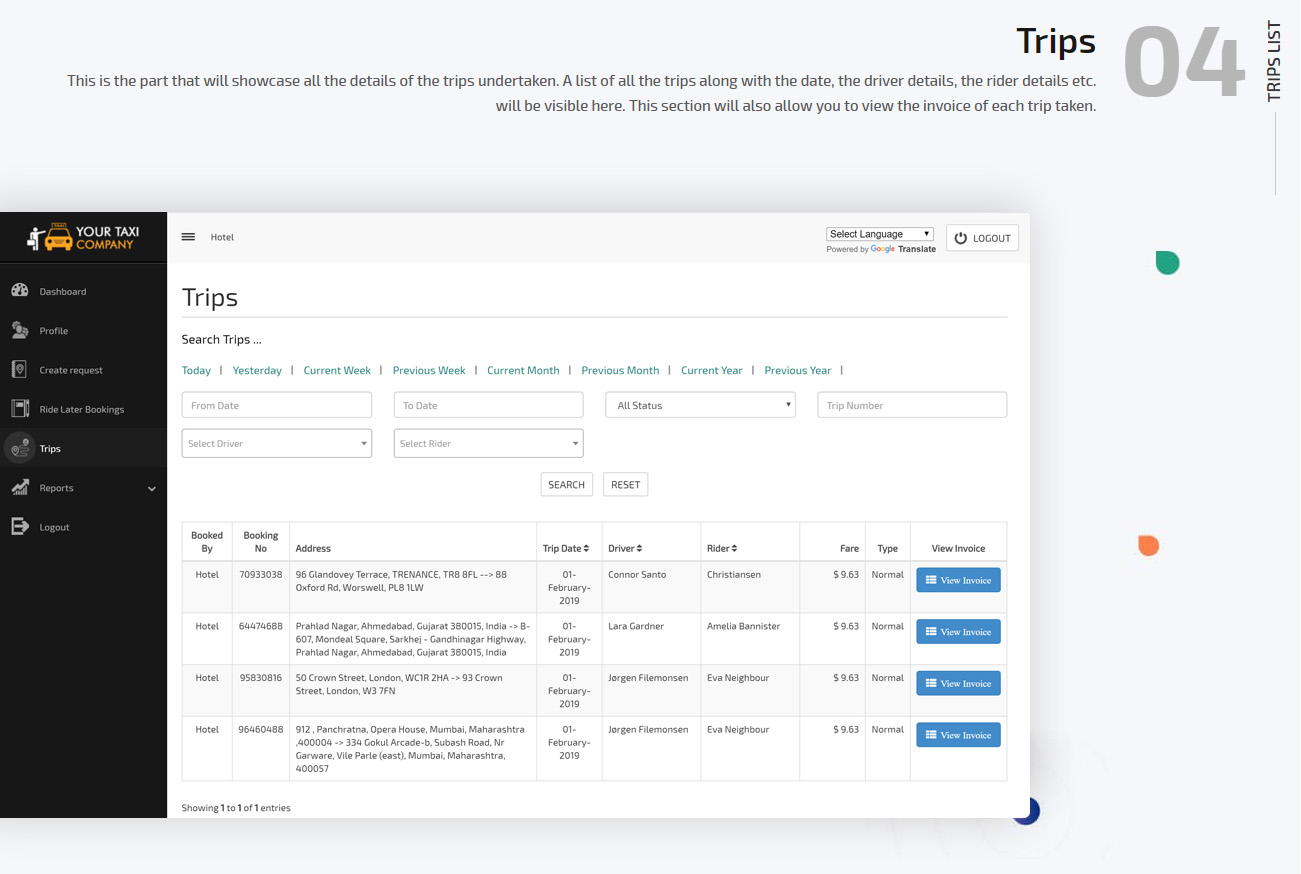Click rider name Amelia Bannister
This screenshot has height=874, width=1301.
point(744,626)
